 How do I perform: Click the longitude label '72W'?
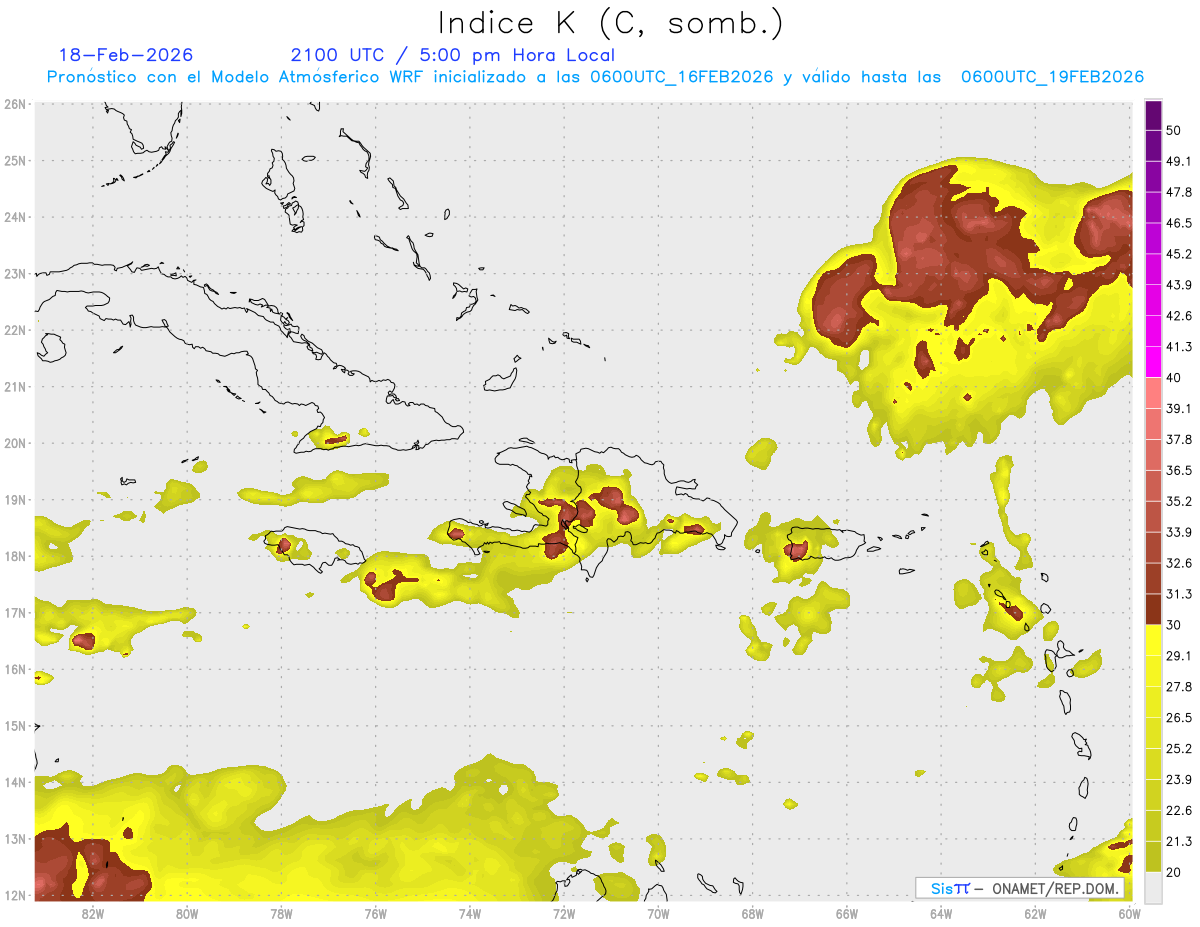[x=563, y=913]
